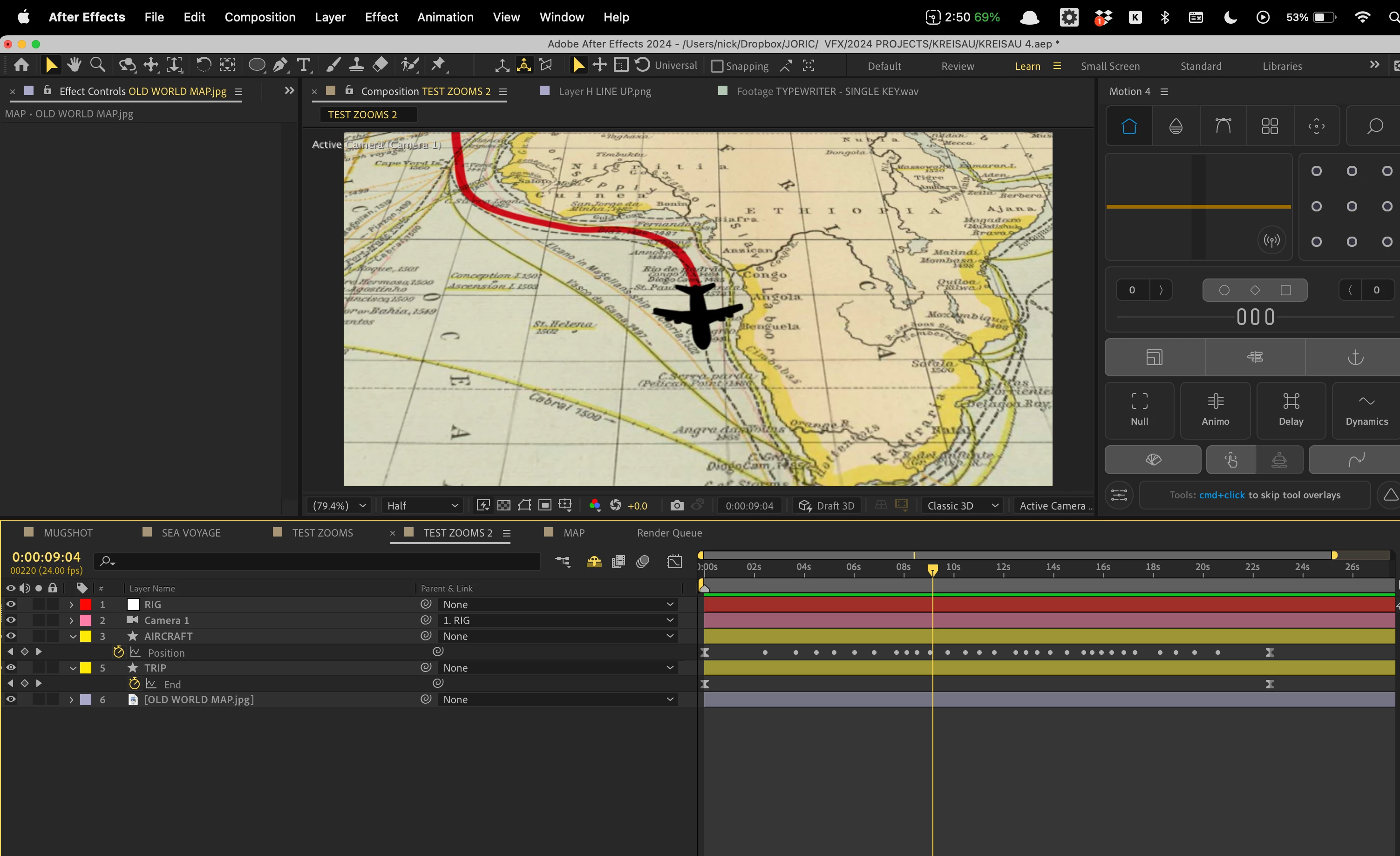Image resolution: width=1400 pixels, height=856 pixels.
Task: Select the Pen tool
Action: (x=279, y=65)
